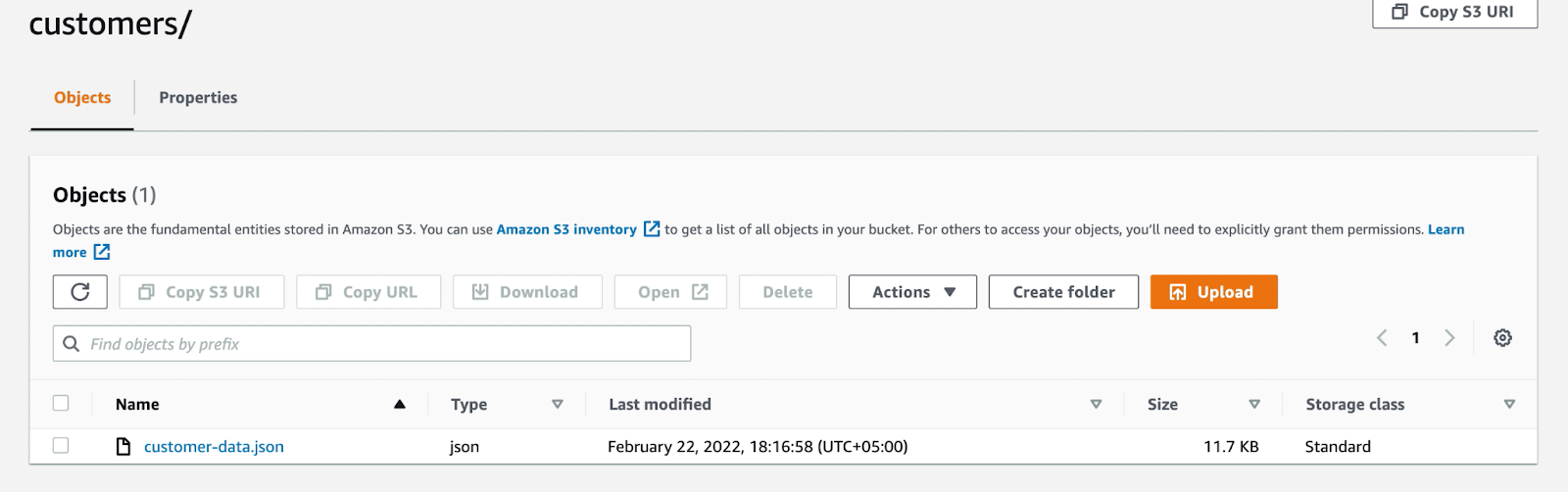Image resolution: width=1568 pixels, height=492 pixels.
Task: Check the customer-data.json row checkbox
Action: [x=61, y=446]
